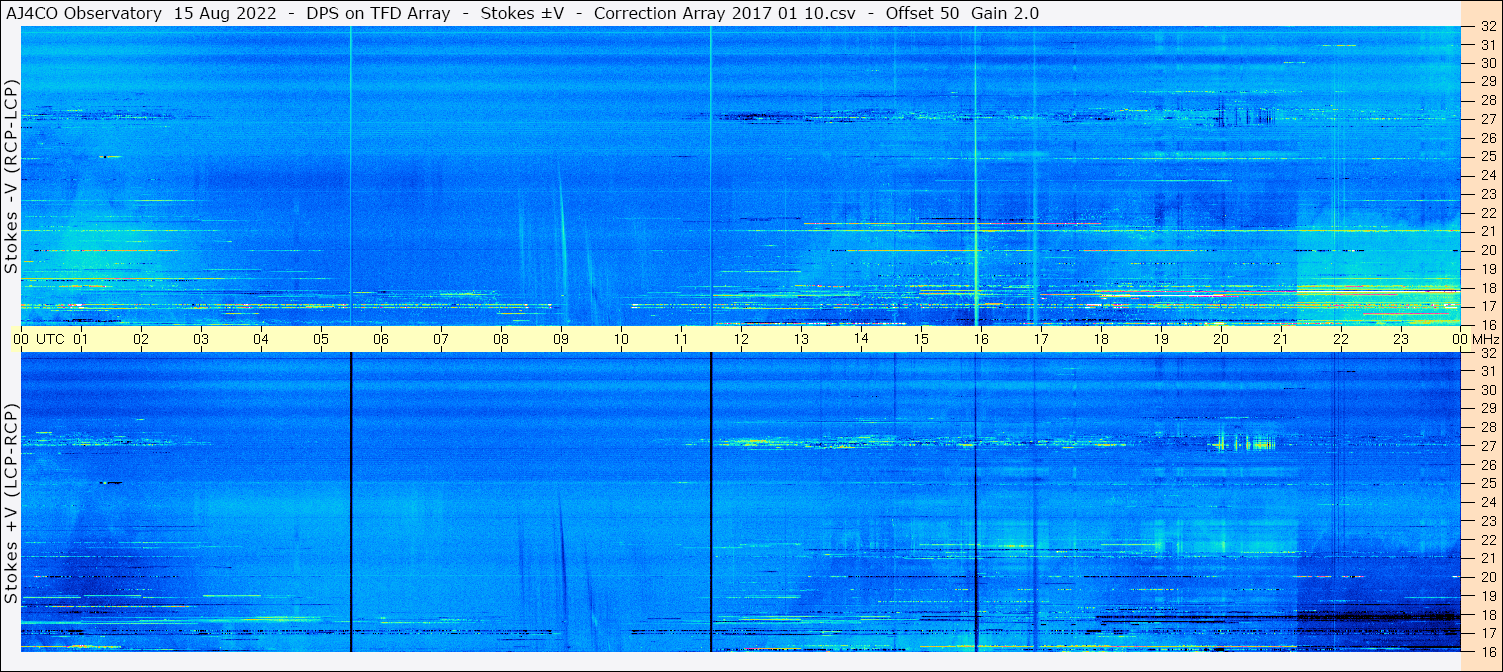Click the 30 MHz label of Stokes +V panel

[1487, 390]
